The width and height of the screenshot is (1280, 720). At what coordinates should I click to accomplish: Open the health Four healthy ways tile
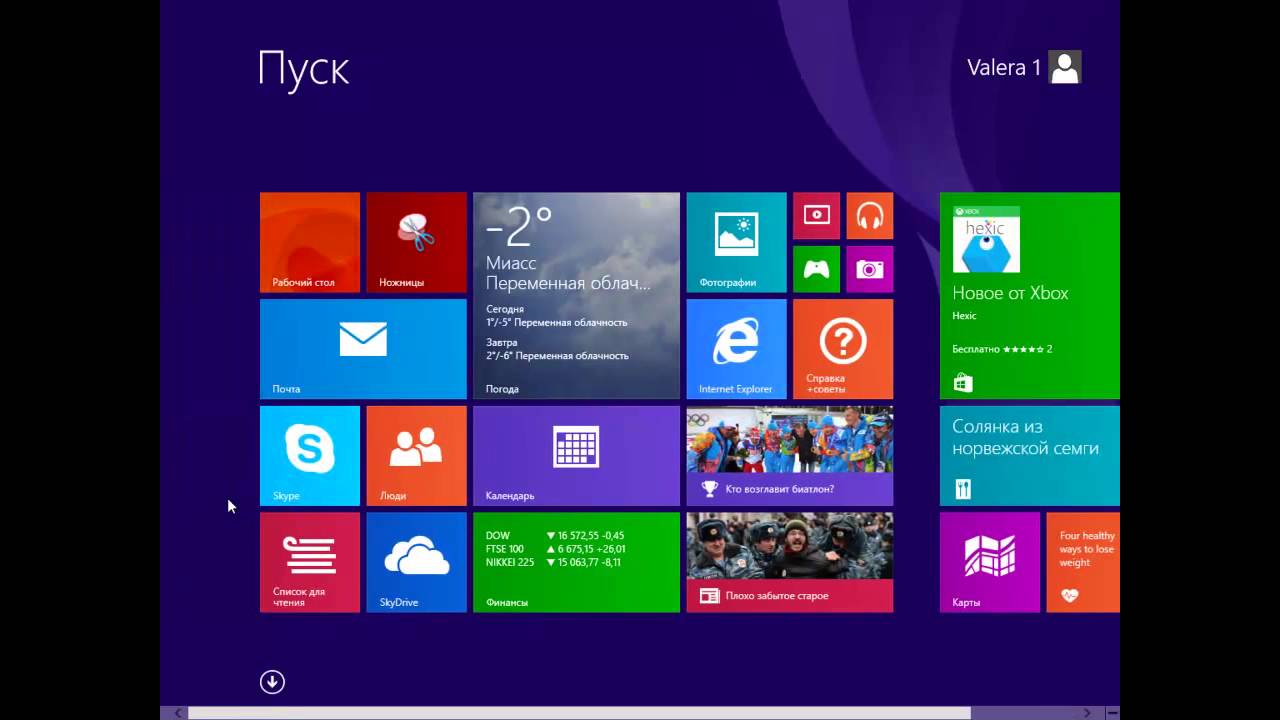point(1083,562)
